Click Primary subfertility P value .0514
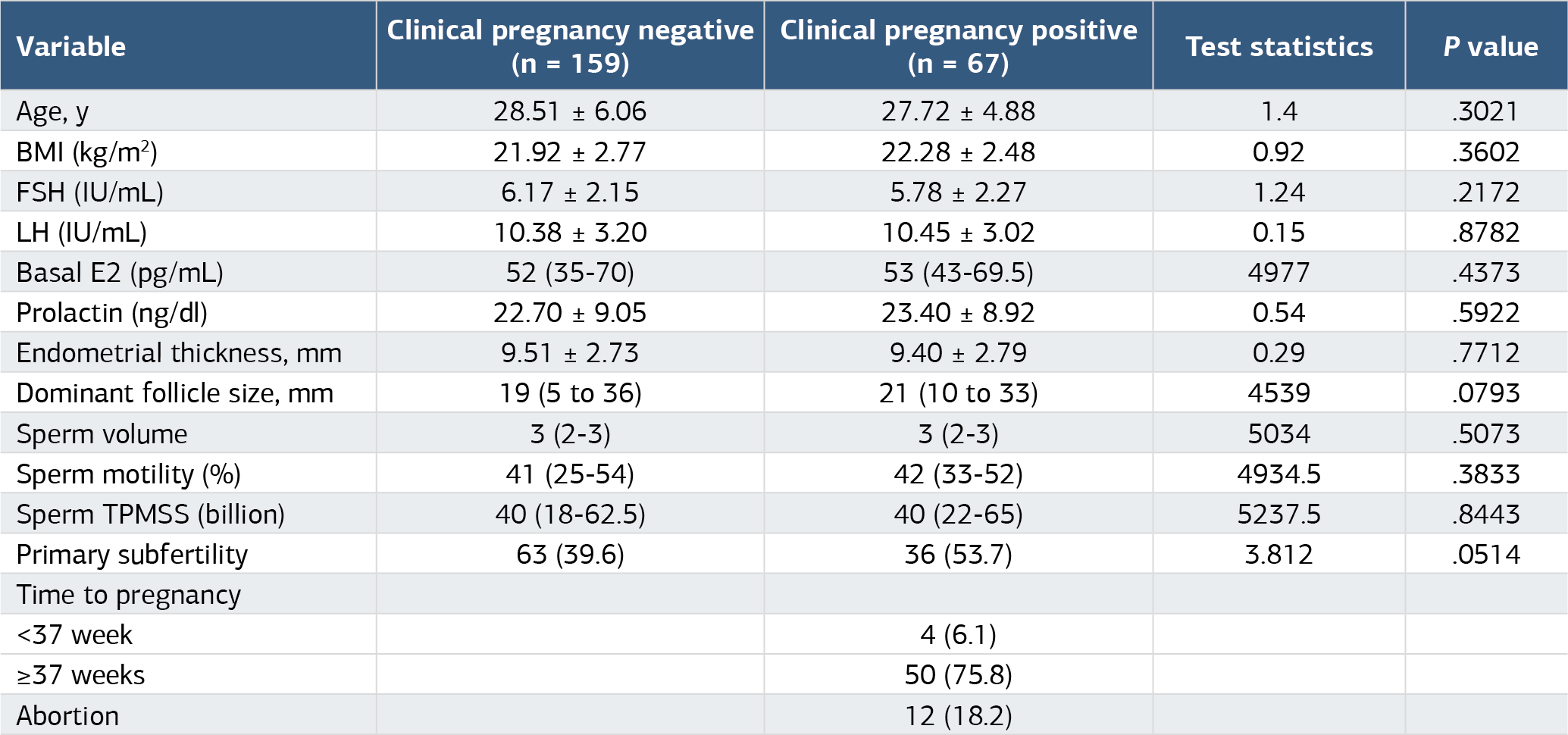 1486,555
